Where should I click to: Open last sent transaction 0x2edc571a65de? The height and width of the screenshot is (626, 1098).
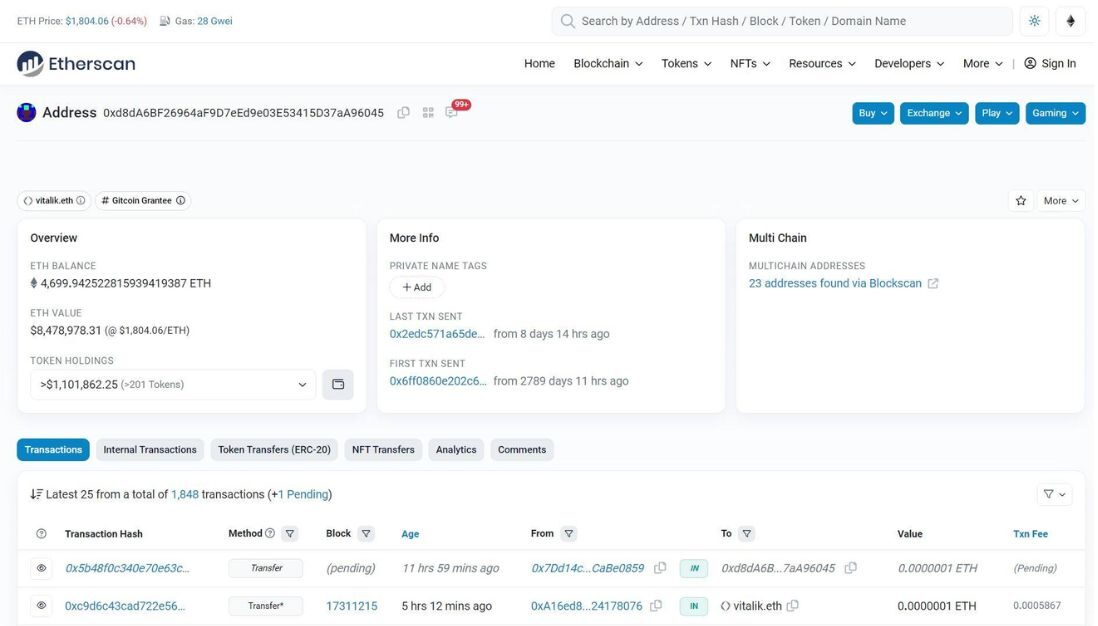coord(437,334)
